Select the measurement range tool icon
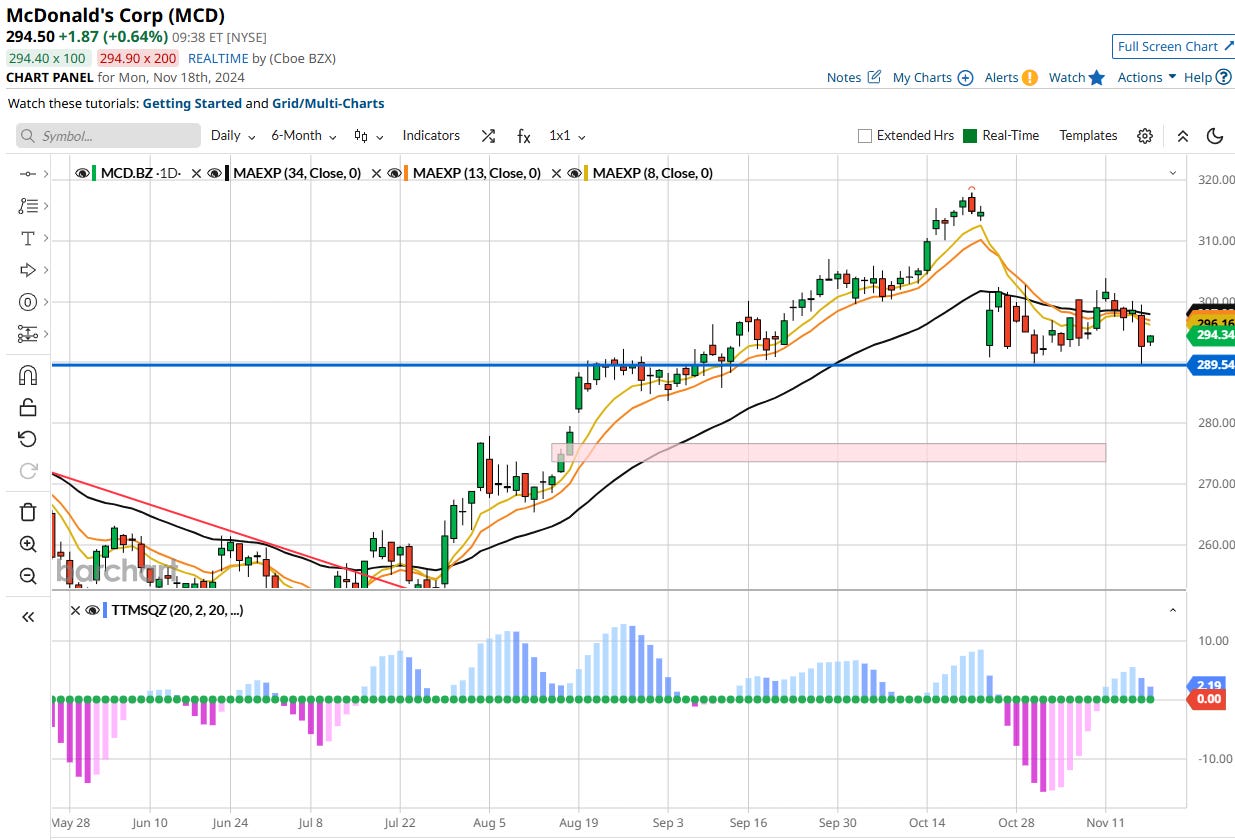 [28, 334]
